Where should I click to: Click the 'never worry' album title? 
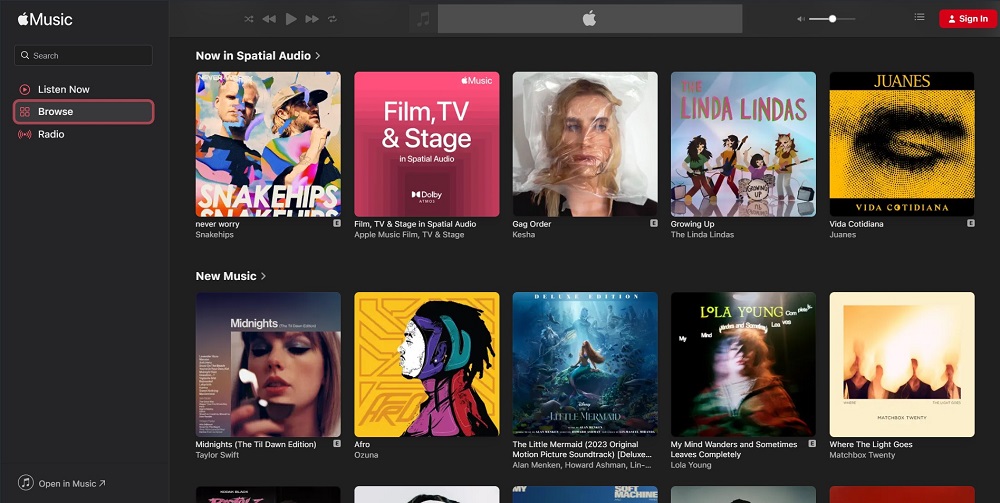217,224
